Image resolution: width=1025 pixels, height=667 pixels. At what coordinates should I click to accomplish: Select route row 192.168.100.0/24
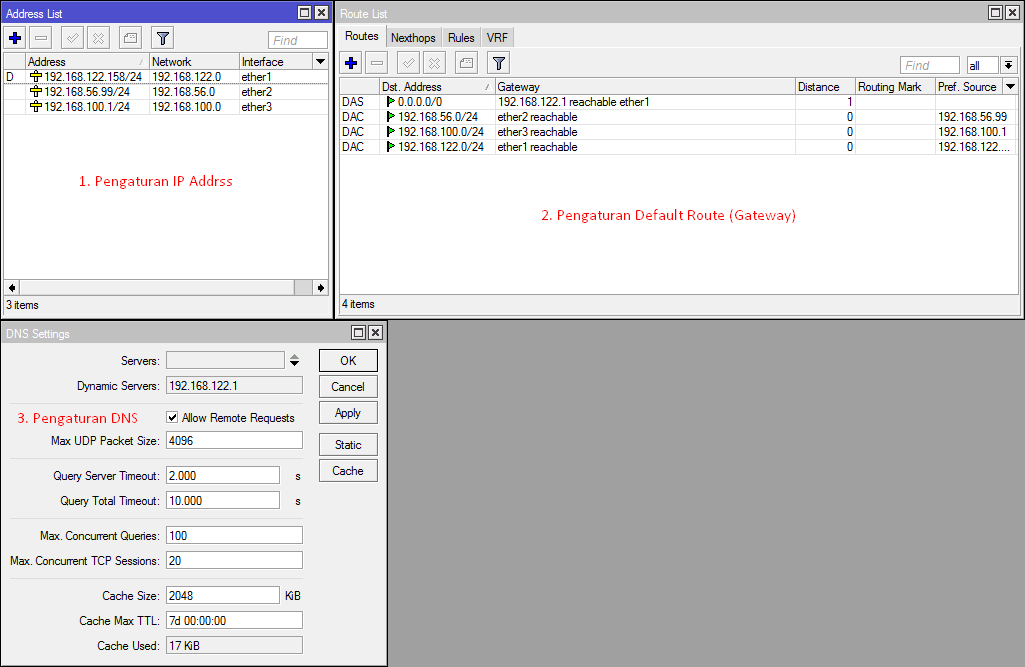679,132
